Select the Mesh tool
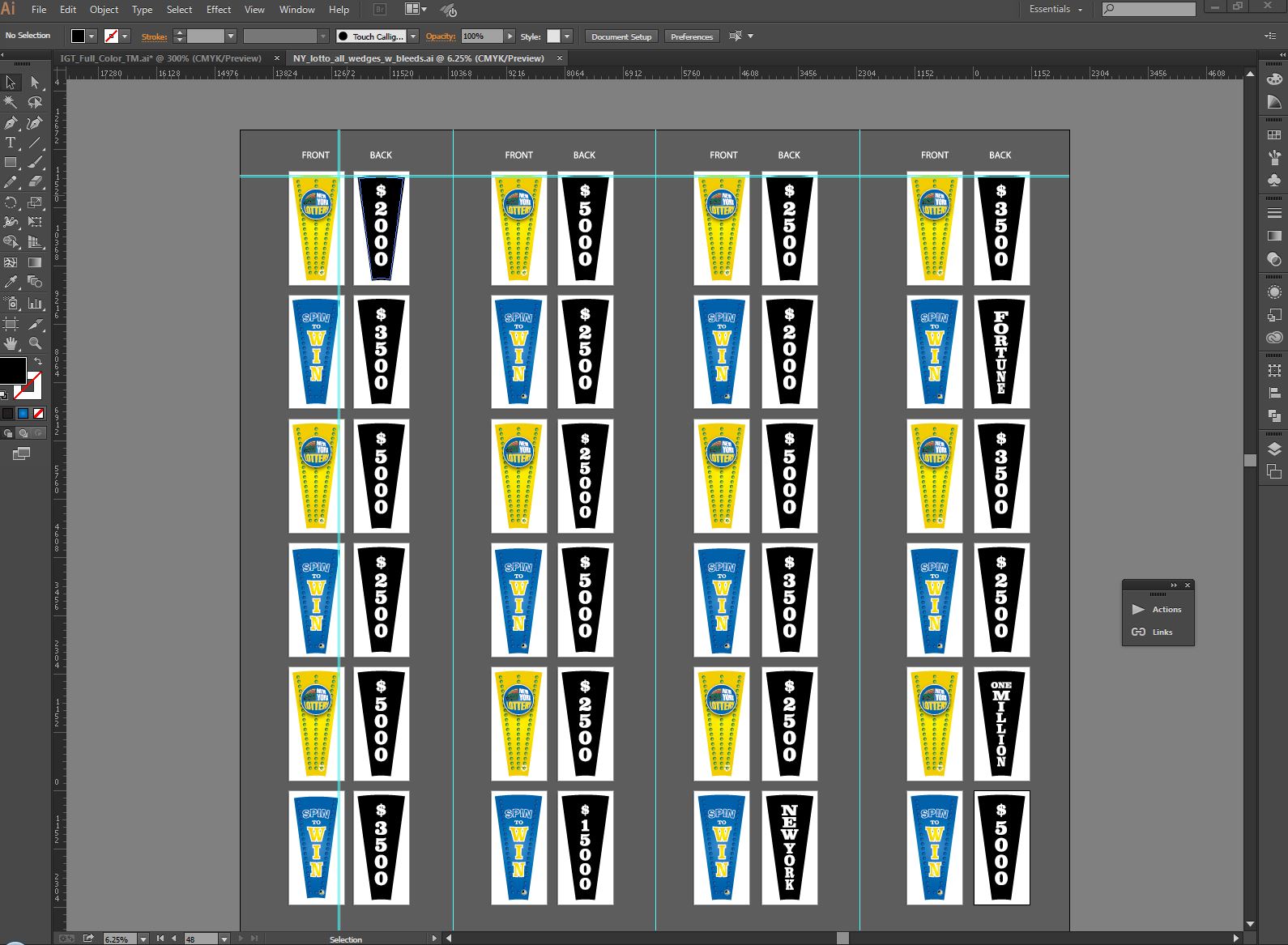Image resolution: width=1288 pixels, height=945 pixels. tap(11, 262)
